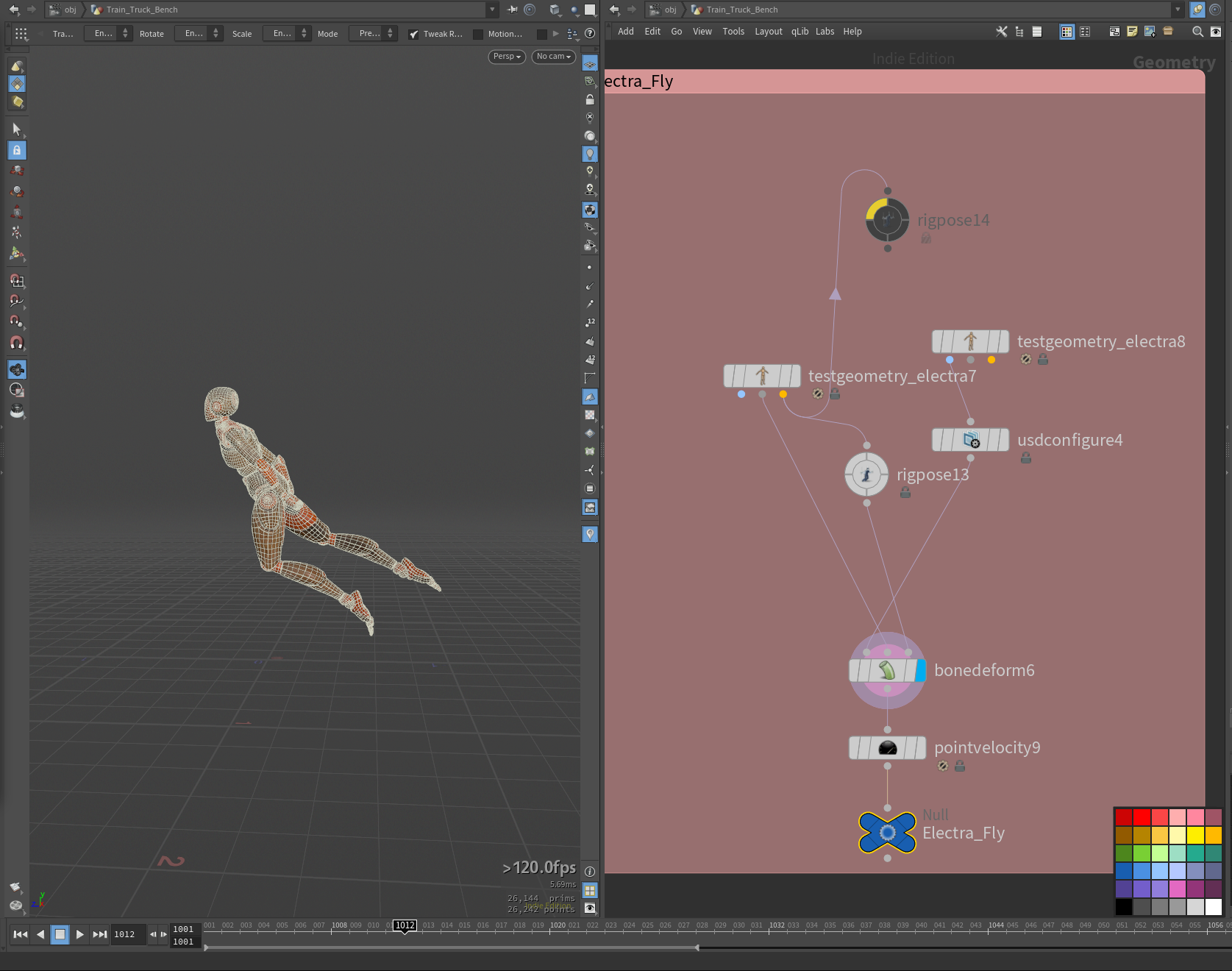Click the rigpose13 node icon
This screenshot has height=971, width=1232.
866,474
